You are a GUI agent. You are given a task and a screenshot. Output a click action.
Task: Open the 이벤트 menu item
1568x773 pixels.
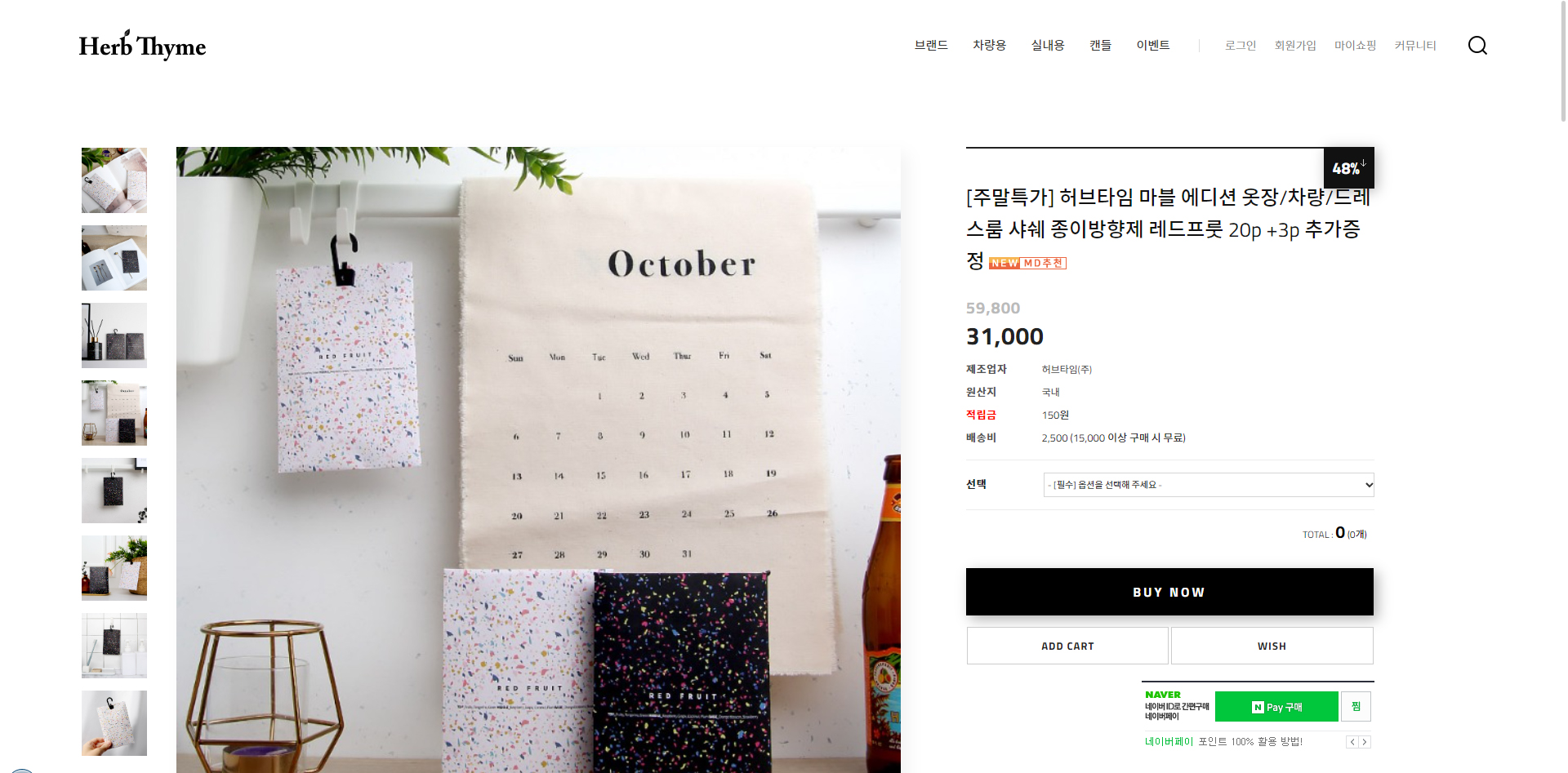[x=1153, y=45]
